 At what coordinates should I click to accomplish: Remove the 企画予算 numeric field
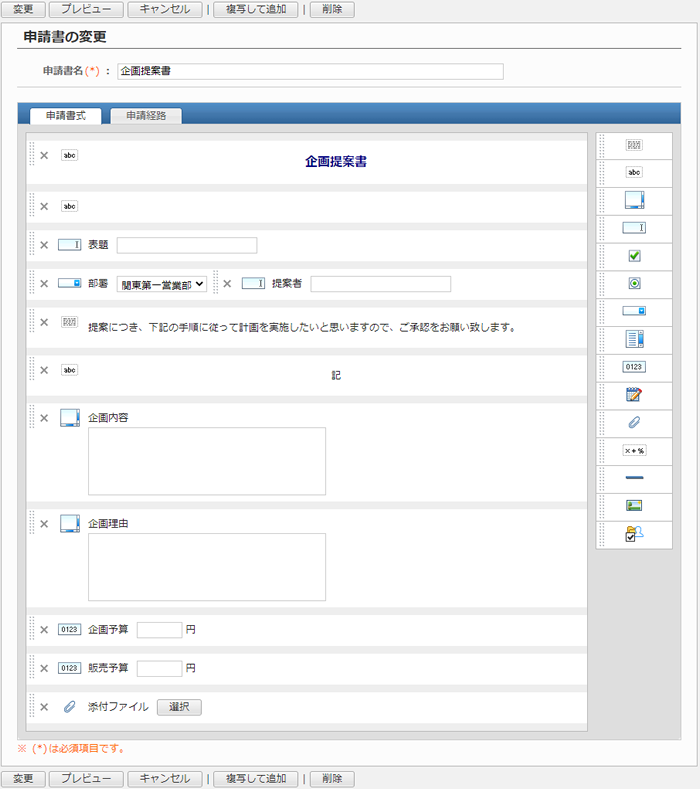point(44,630)
